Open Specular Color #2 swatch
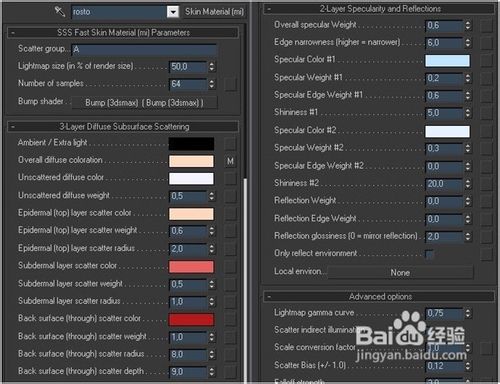This screenshot has height=384, width=500. point(447,131)
